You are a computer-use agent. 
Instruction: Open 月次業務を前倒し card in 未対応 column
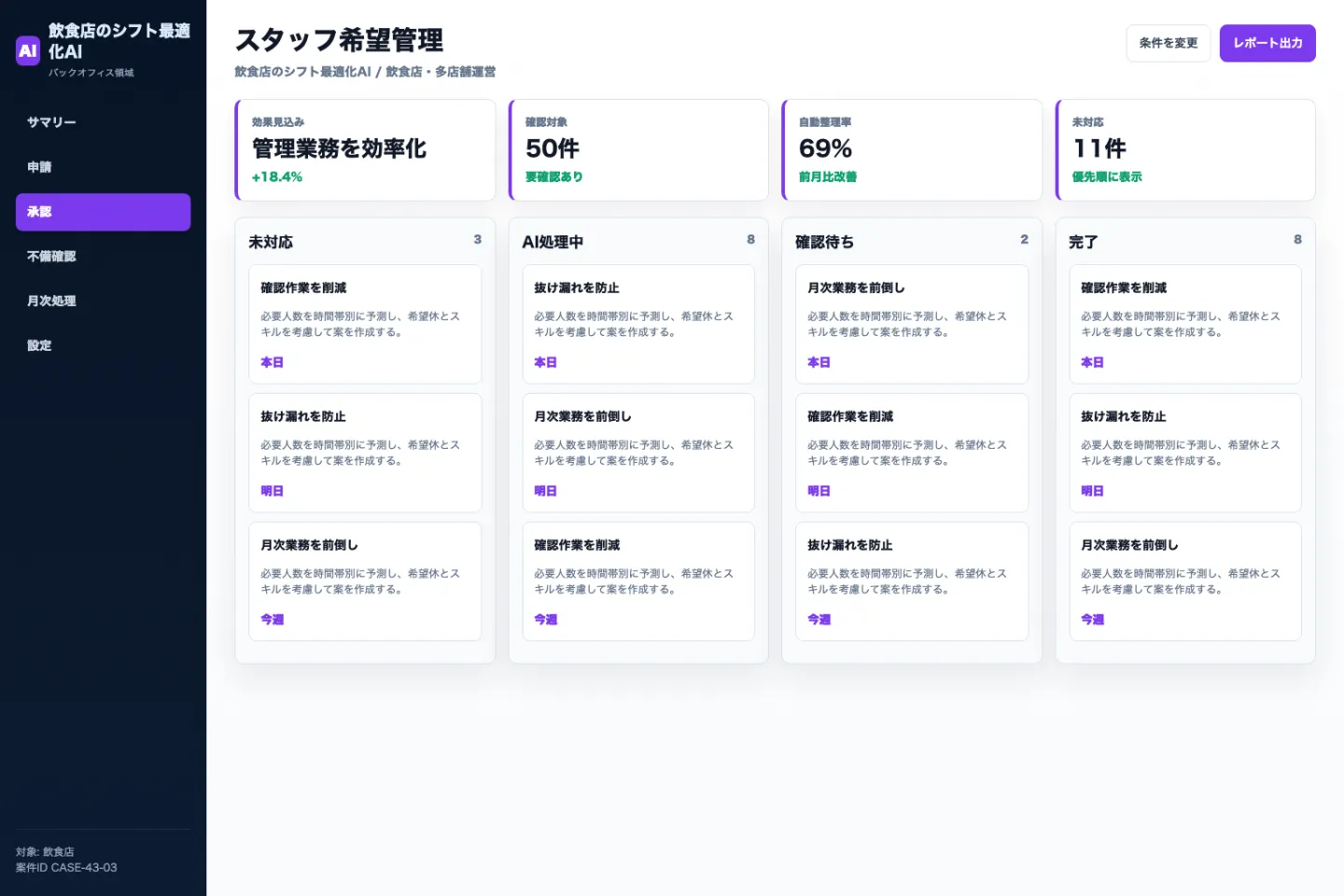pos(365,581)
